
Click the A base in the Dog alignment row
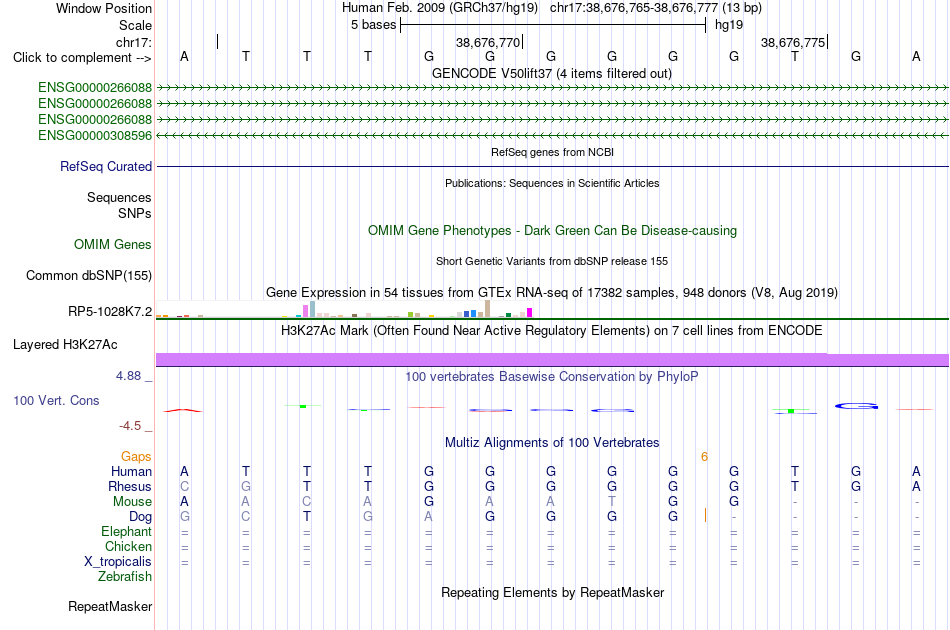coord(428,517)
